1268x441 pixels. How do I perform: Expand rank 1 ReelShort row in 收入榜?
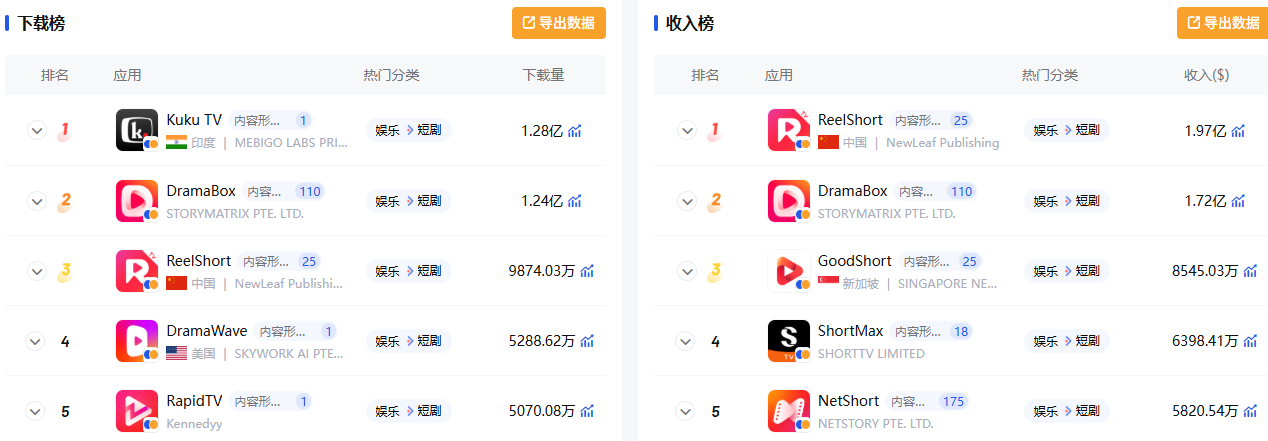(687, 131)
